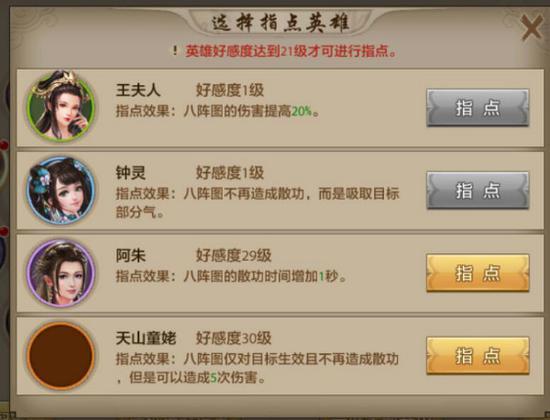
Task: Click the gray 指点 button for 钟灵
Action: 477,190
